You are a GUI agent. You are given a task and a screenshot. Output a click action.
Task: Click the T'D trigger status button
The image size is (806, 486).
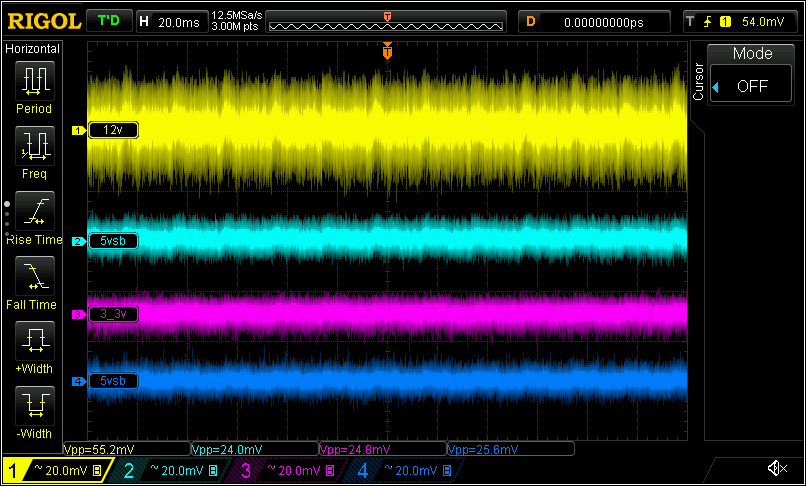click(108, 22)
